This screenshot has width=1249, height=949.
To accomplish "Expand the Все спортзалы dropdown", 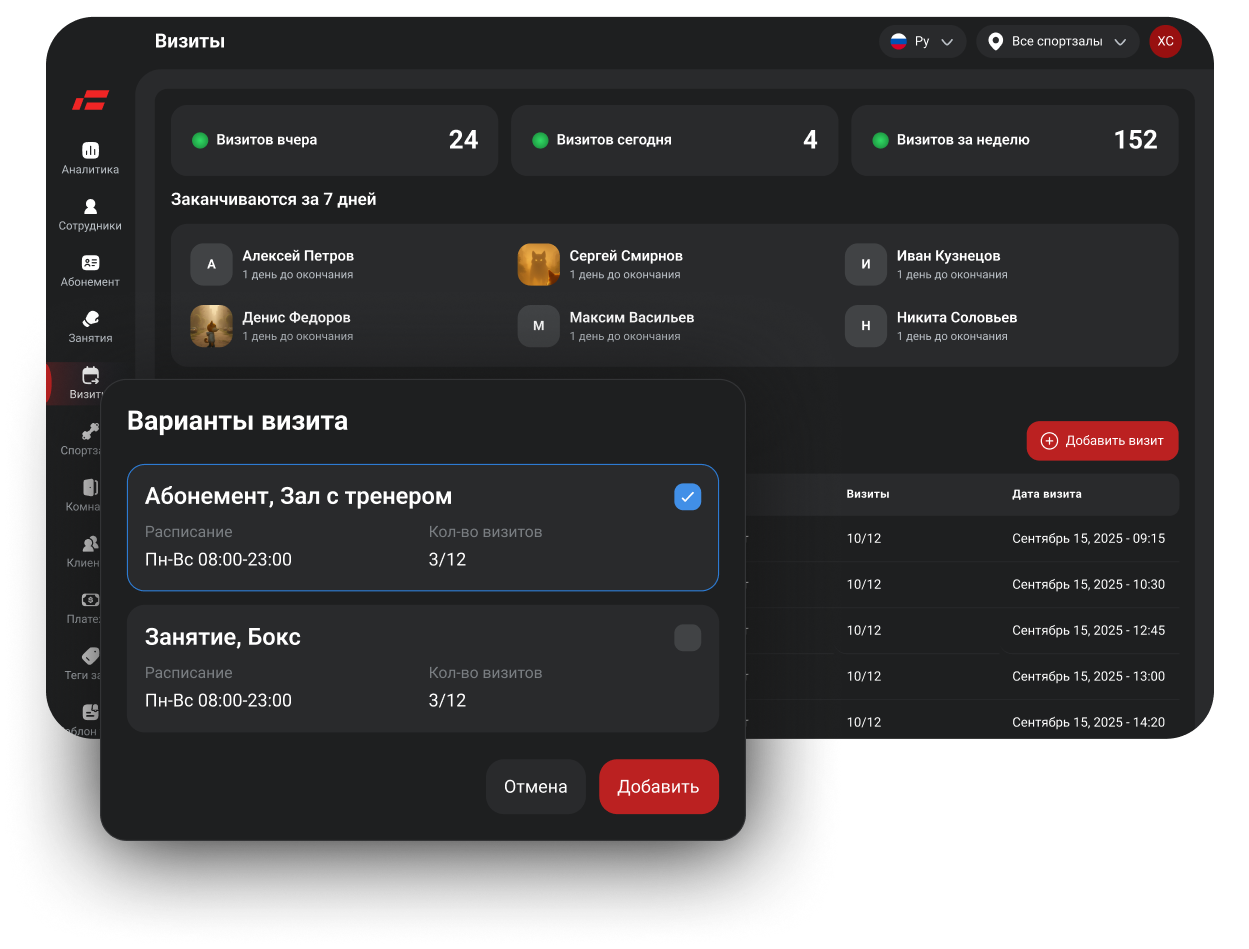I will pyautogui.click(x=1057, y=41).
